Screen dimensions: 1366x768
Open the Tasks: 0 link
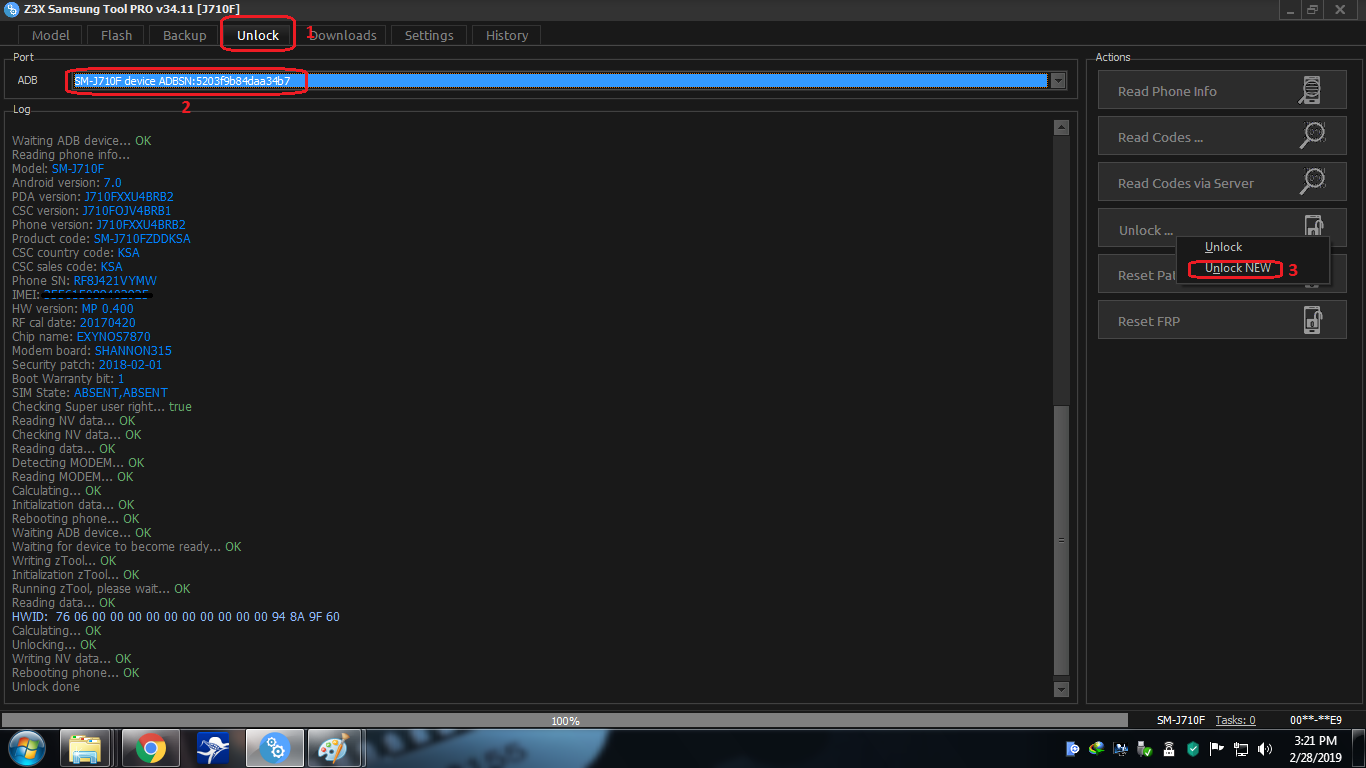[x=1235, y=720]
